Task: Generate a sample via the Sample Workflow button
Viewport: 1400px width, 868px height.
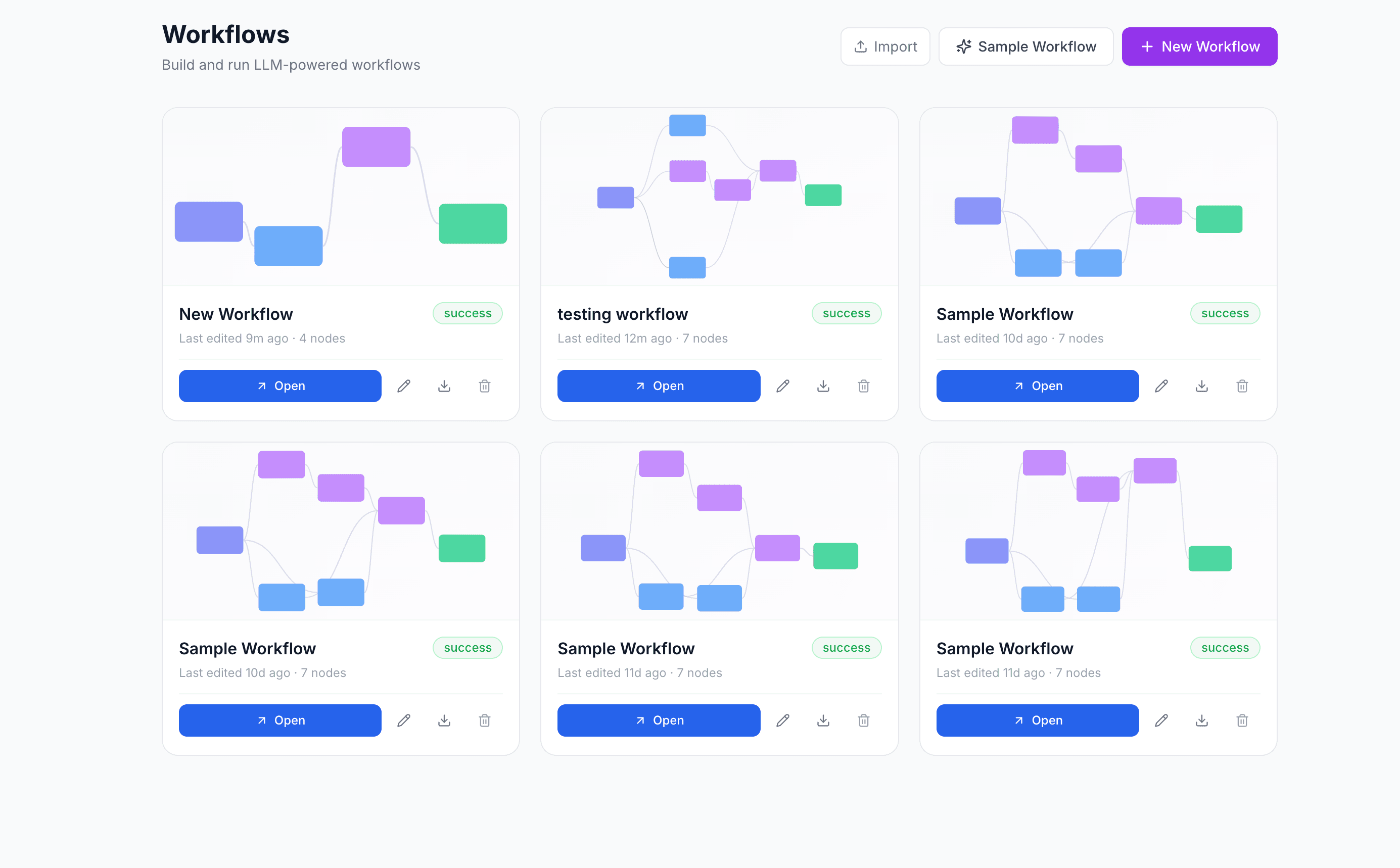Action: pyautogui.click(x=1025, y=46)
